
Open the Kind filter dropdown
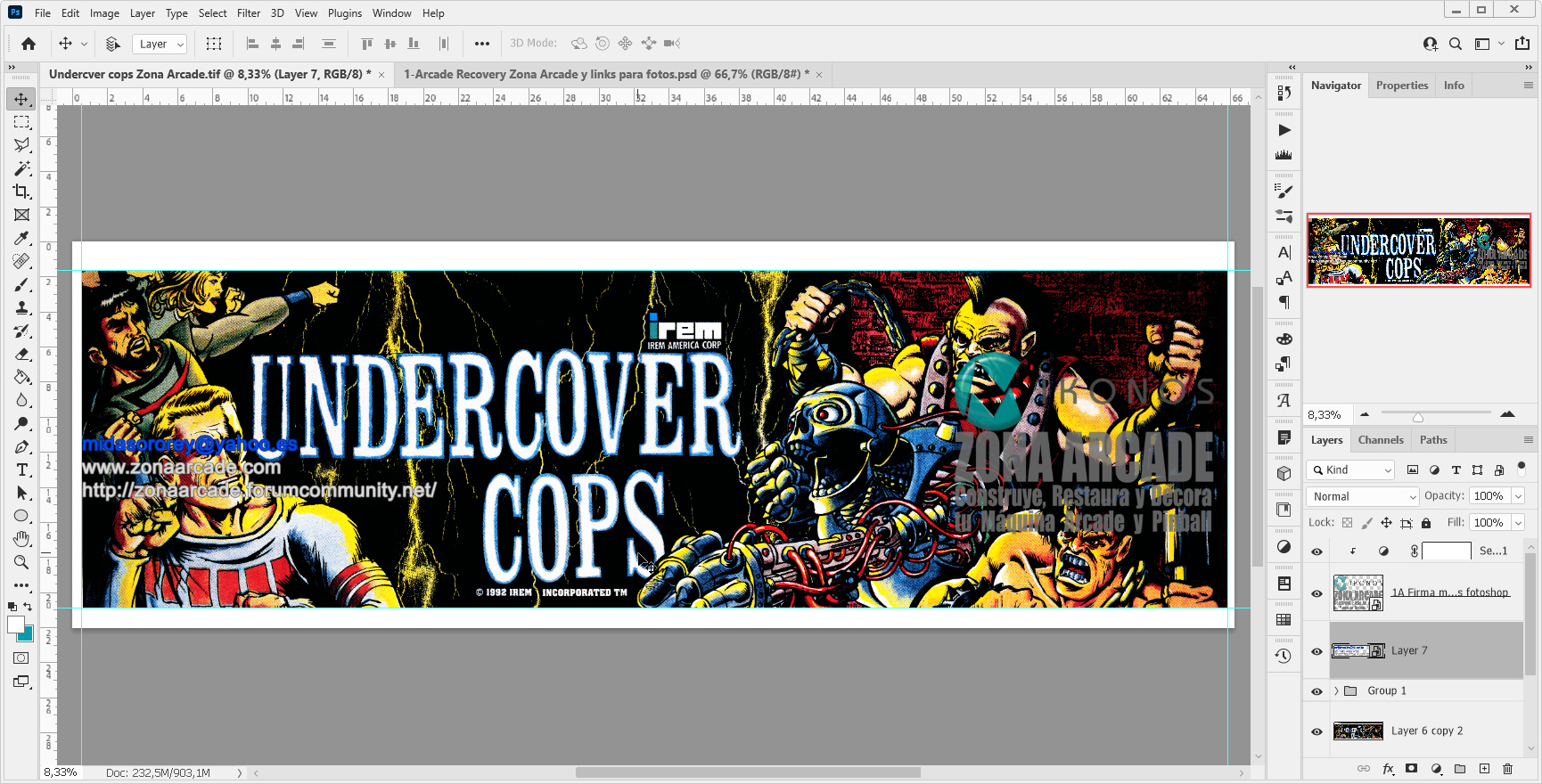point(1351,470)
